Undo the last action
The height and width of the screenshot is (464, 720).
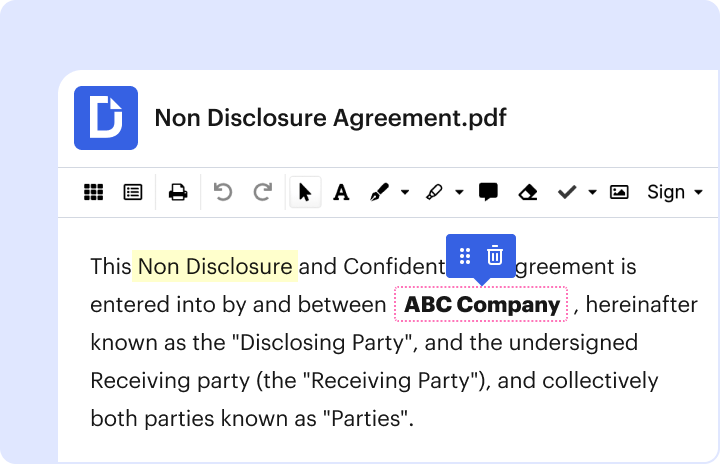(223, 192)
